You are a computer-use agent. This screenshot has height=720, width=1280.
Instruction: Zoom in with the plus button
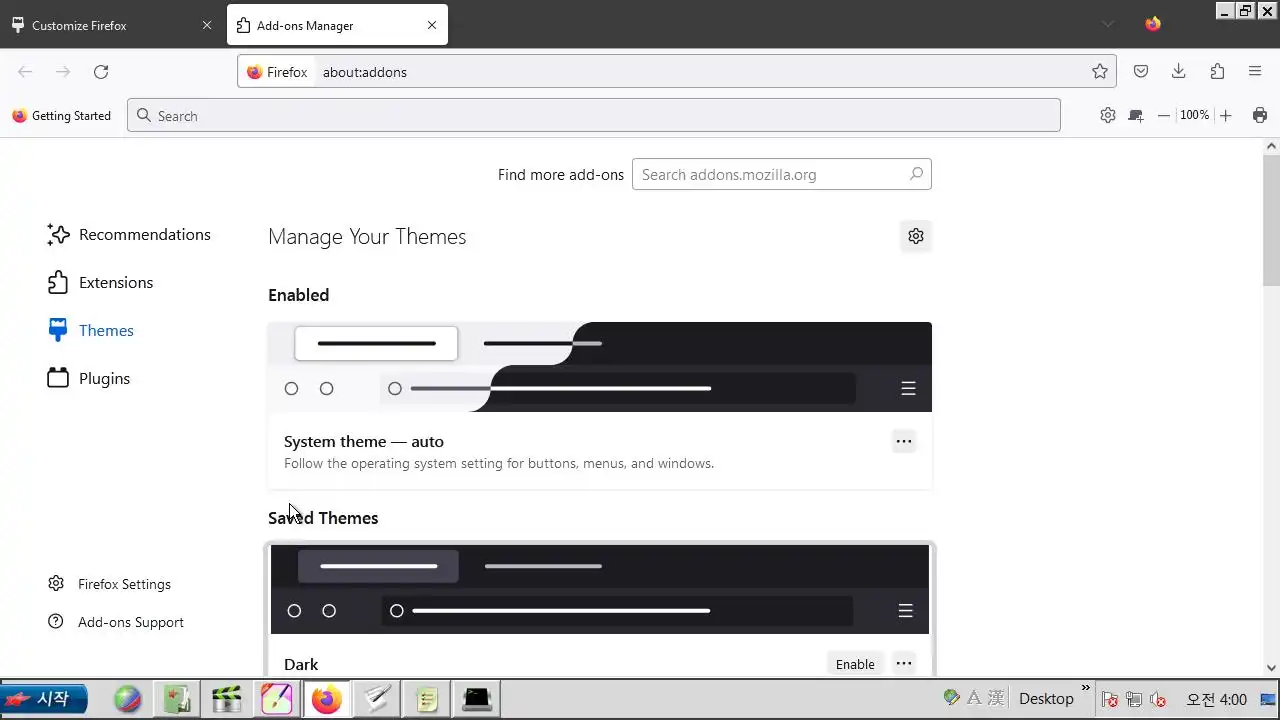(1226, 115)
